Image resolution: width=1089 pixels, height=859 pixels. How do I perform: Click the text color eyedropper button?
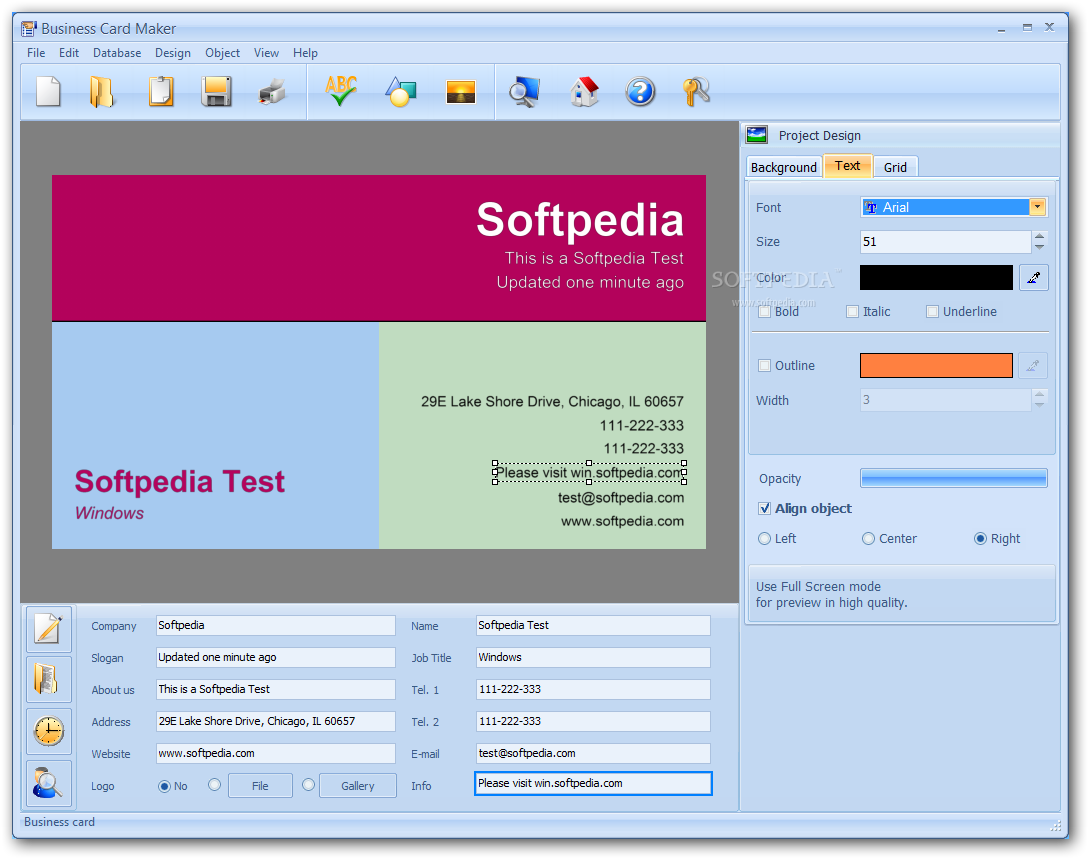[1033, 278]
